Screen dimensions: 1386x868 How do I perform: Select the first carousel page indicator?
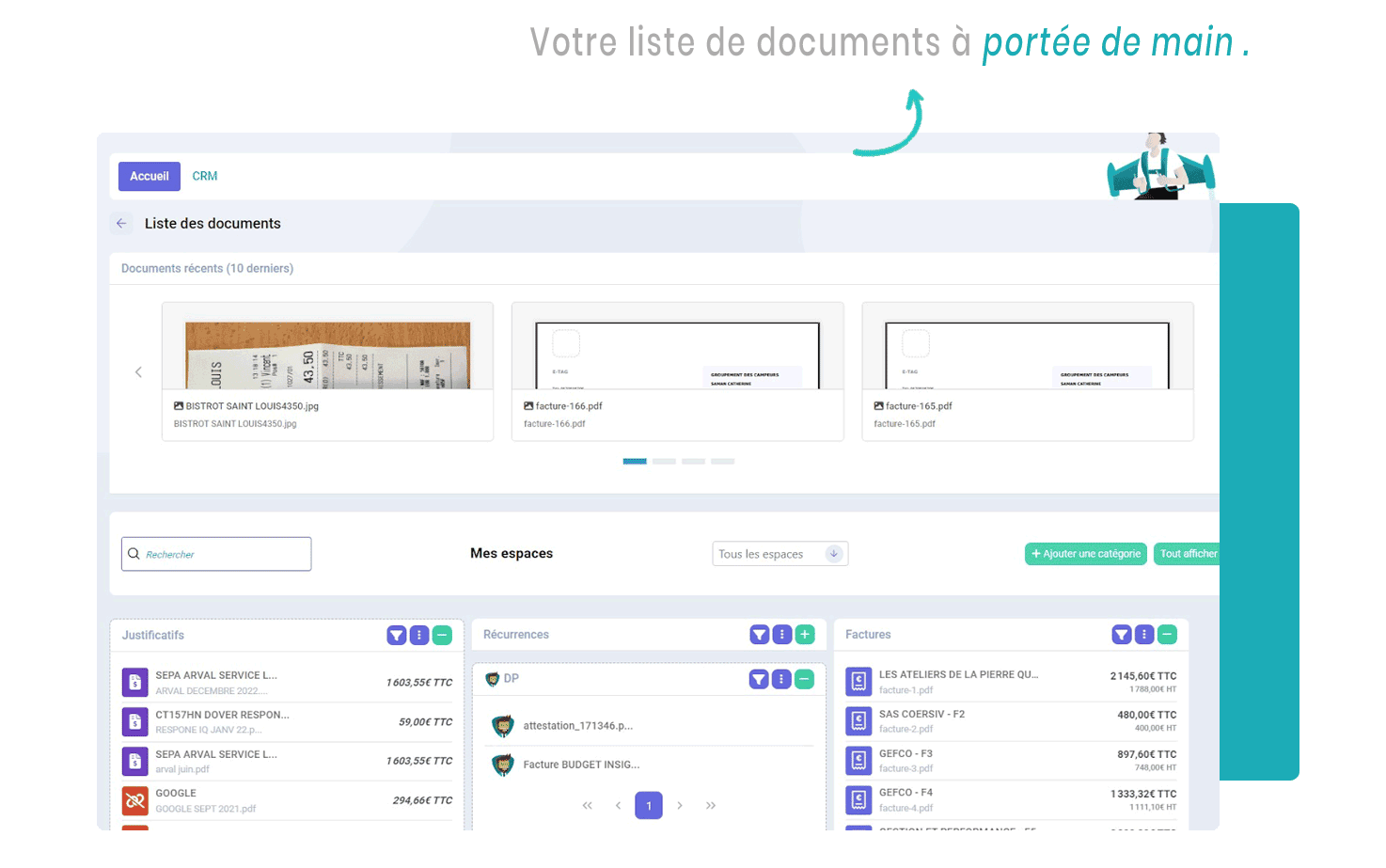pyautogui.click(x=635, y=462)
